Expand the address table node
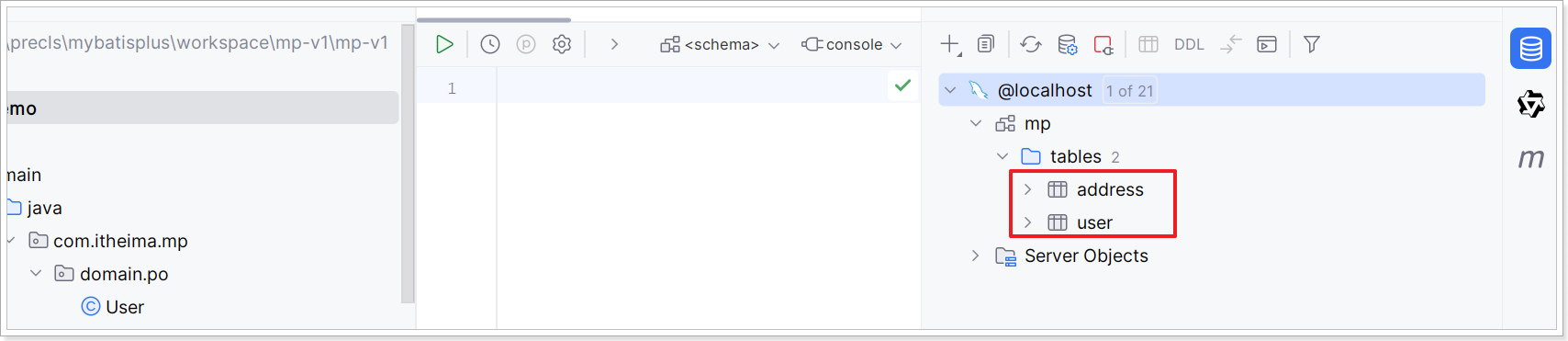This screenshot has width=1568, height=341. [x=1028, y=189]
